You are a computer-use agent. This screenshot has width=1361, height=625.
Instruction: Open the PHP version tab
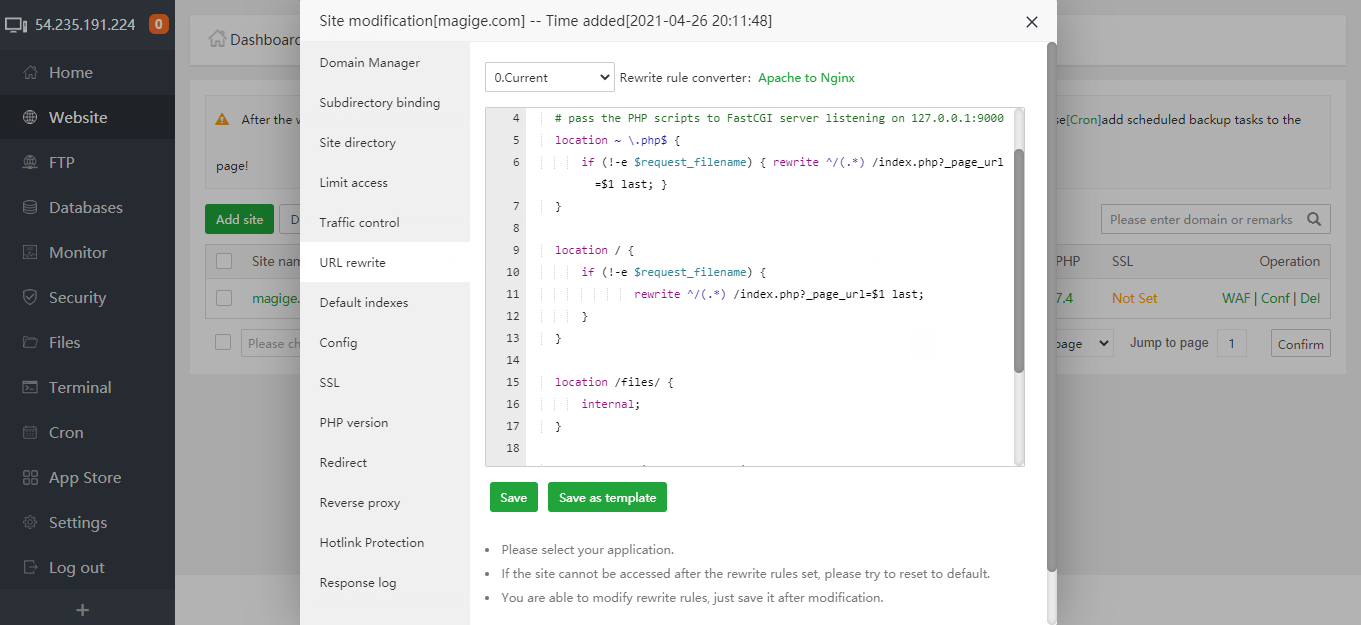(354, 423)
